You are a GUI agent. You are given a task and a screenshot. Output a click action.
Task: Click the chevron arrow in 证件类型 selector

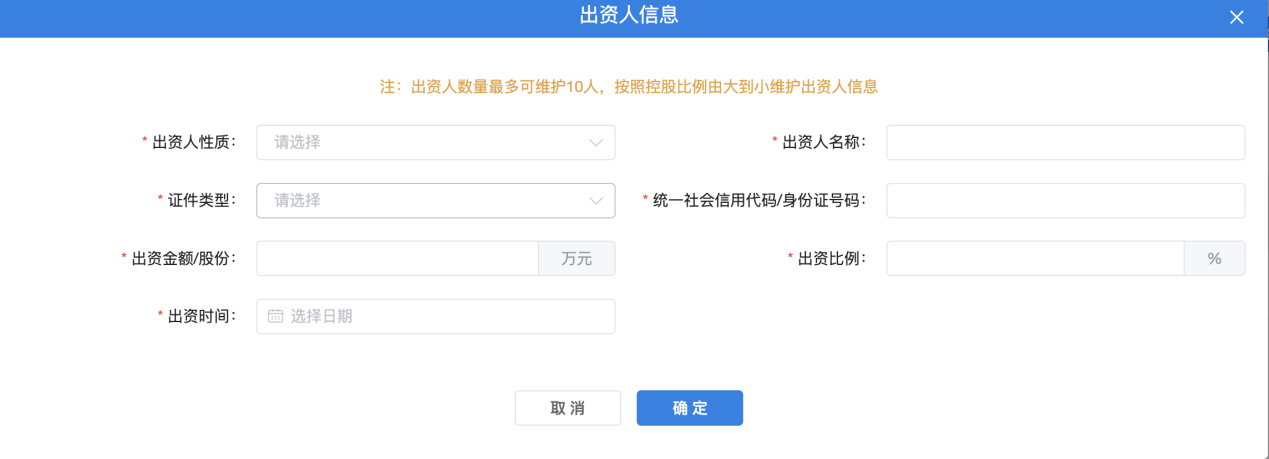click(597, 201)
